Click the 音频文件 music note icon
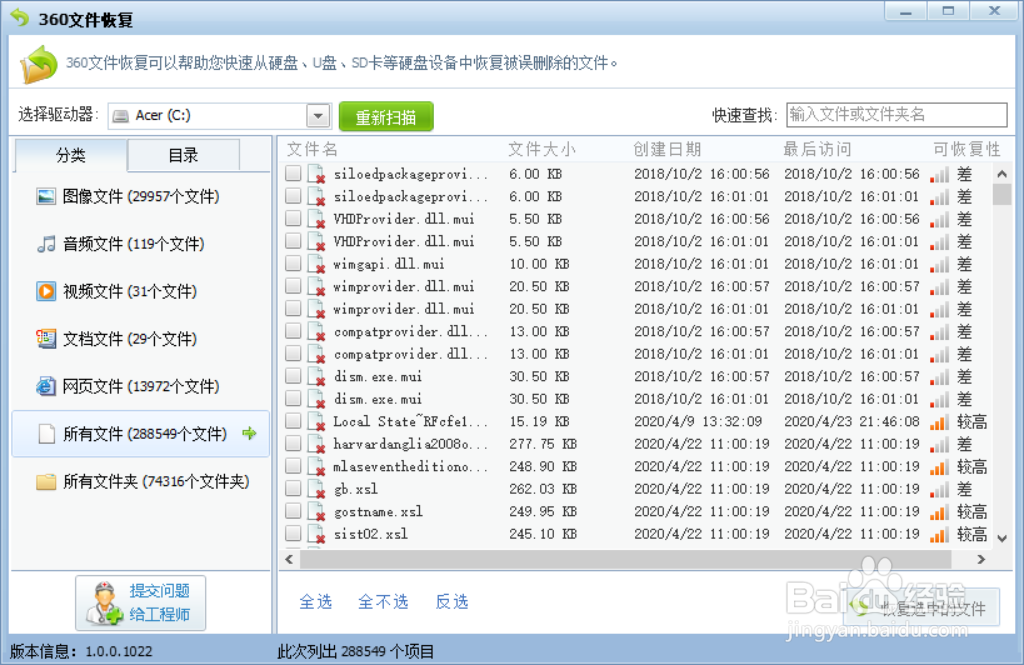1024x665 pixels. 45,243
